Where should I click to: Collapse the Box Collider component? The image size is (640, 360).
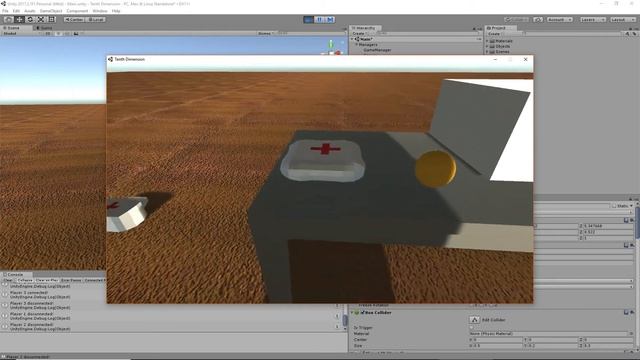pyautogui.click(x=353, y=313)
